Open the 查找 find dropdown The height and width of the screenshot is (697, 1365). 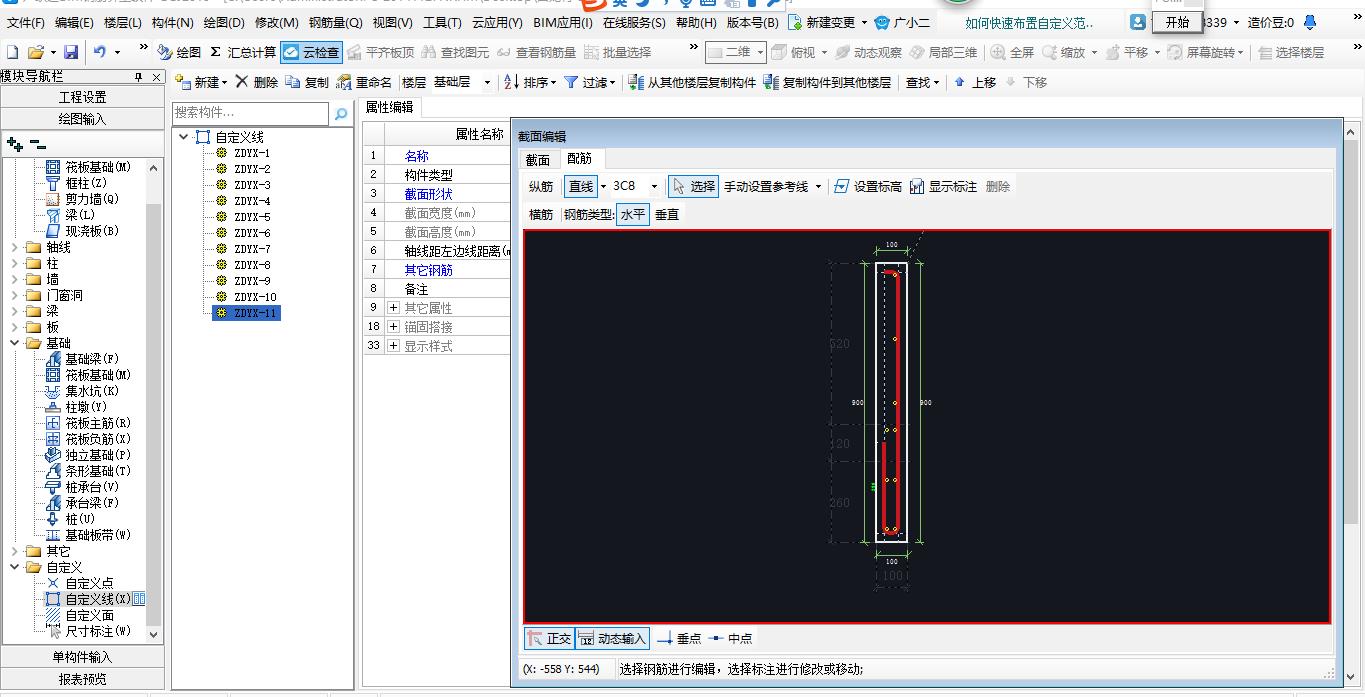click(x=923, y=82)
